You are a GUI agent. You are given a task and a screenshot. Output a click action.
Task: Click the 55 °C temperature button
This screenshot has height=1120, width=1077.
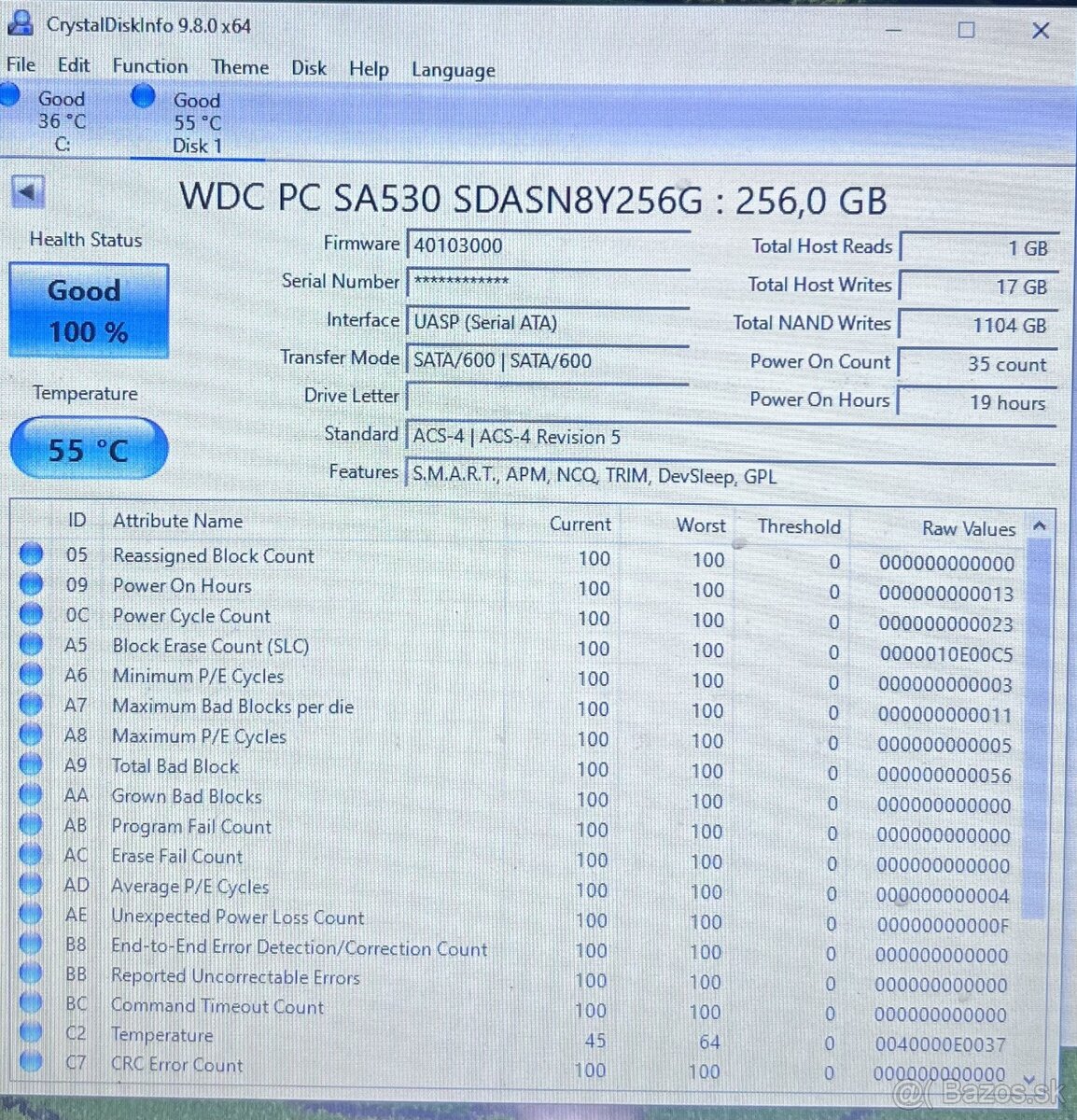(89, 450)
